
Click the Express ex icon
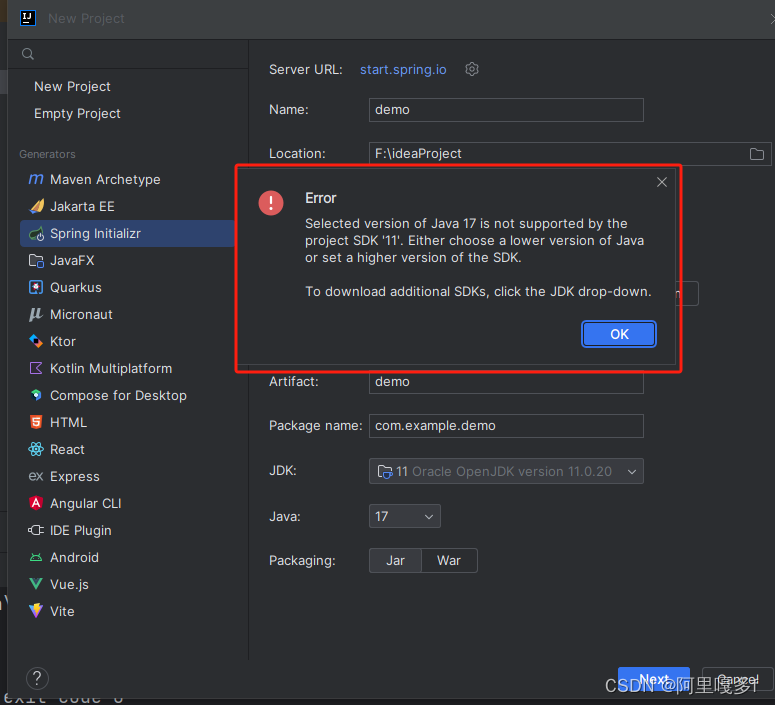pyautogui.click(x=36, y=476)
